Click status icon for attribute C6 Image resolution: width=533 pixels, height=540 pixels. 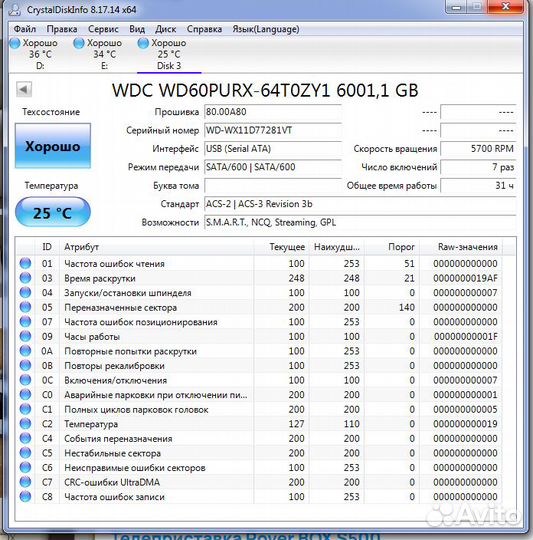point(25,467)
